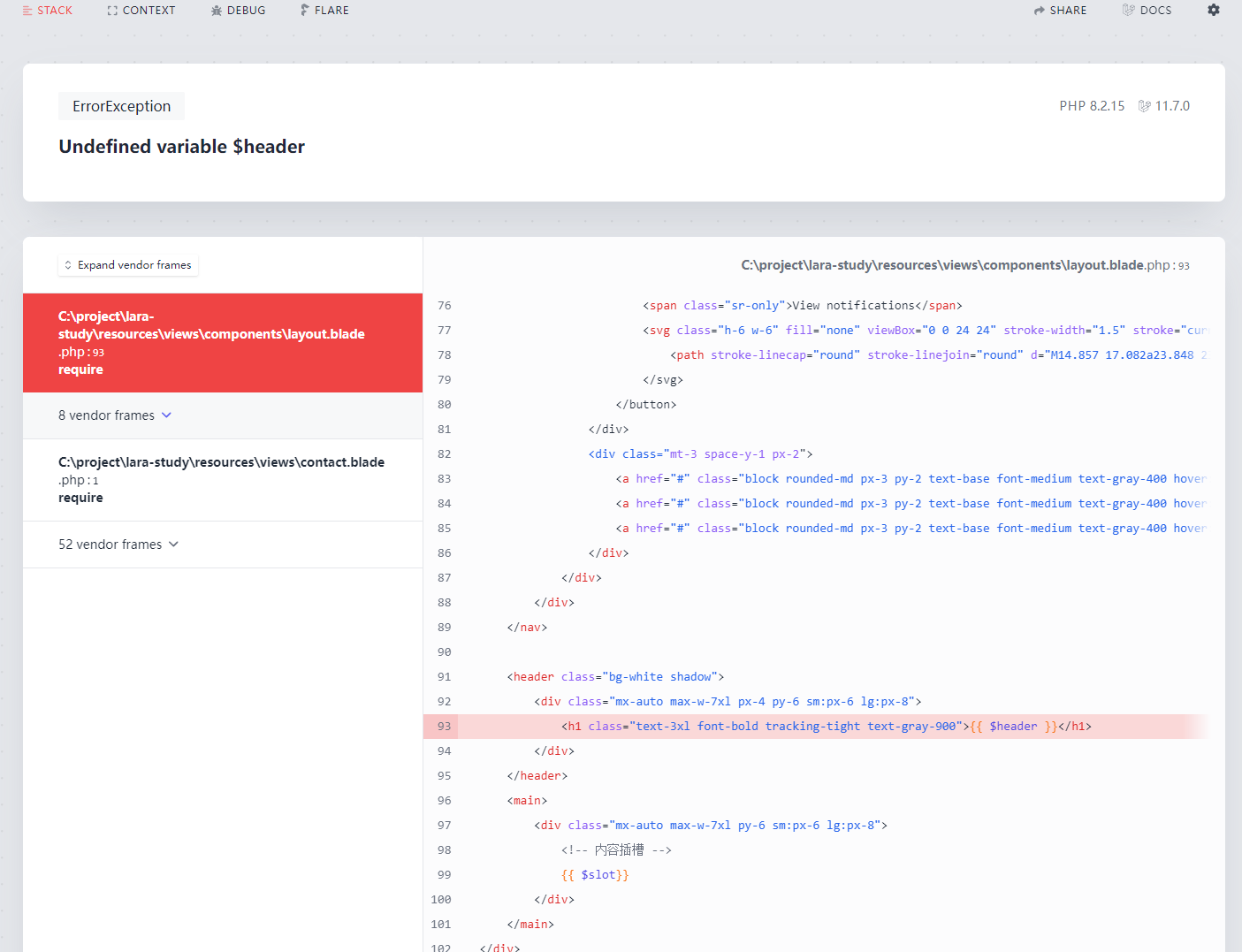Screen dimensions: 1242x952
Task: Open settings via the gear icon
Action: pyautogui.click(x=1214, y=10)
